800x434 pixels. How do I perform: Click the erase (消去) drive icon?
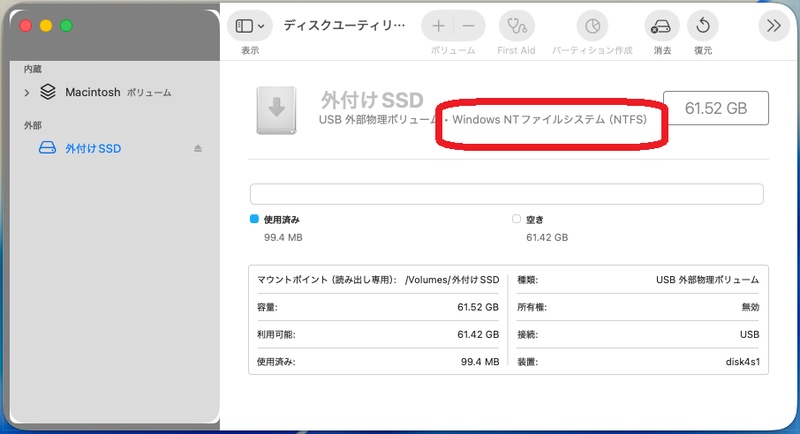coord(662,25)
